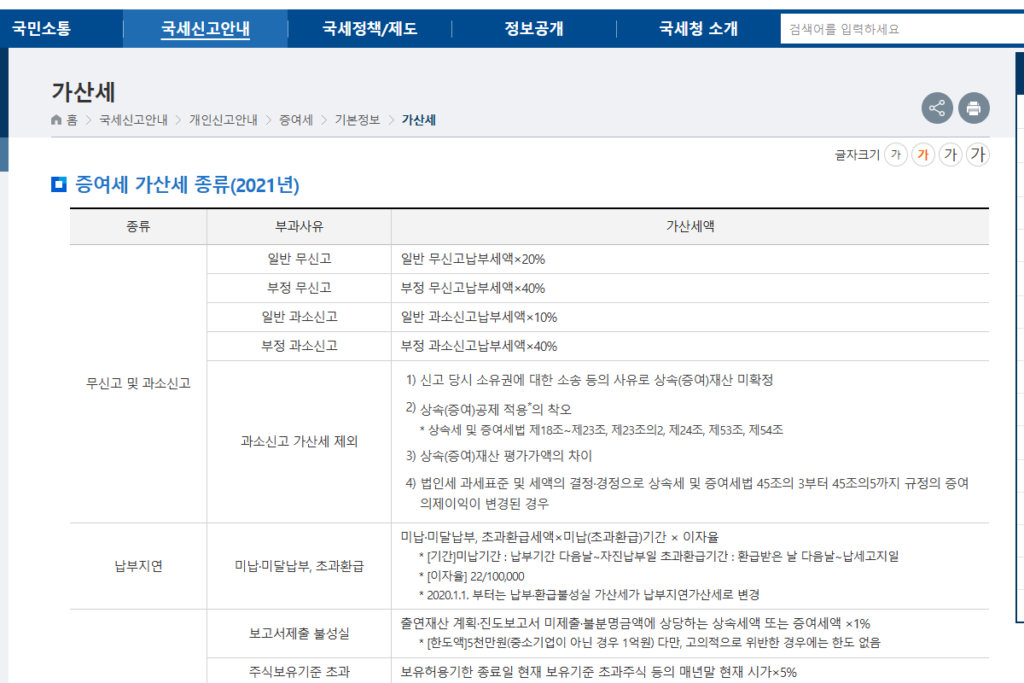Open the 국세정책/제도 dropdown menu

click(x=371, y=28)
